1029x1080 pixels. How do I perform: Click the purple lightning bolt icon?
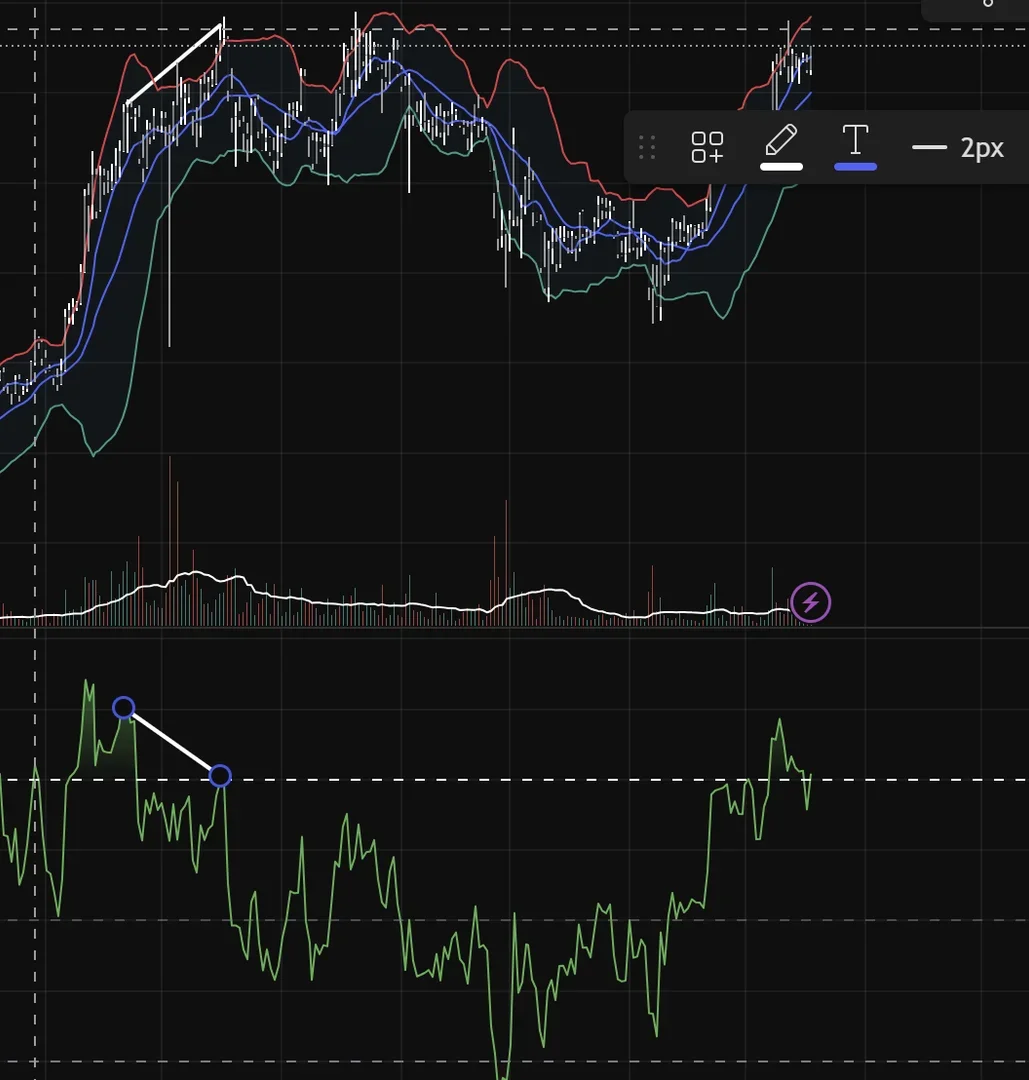[811, 603]
